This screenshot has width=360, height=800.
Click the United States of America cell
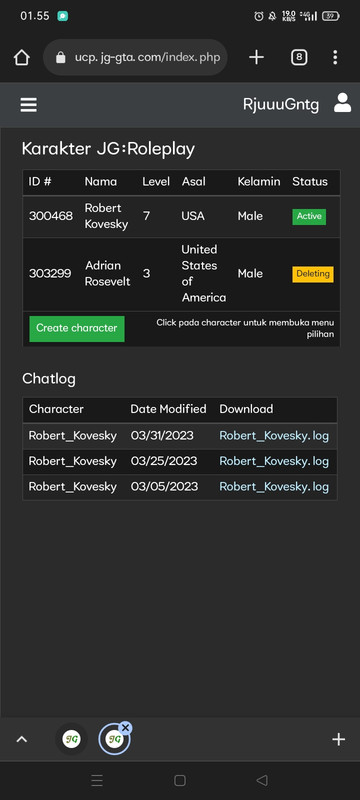point(204,273)
